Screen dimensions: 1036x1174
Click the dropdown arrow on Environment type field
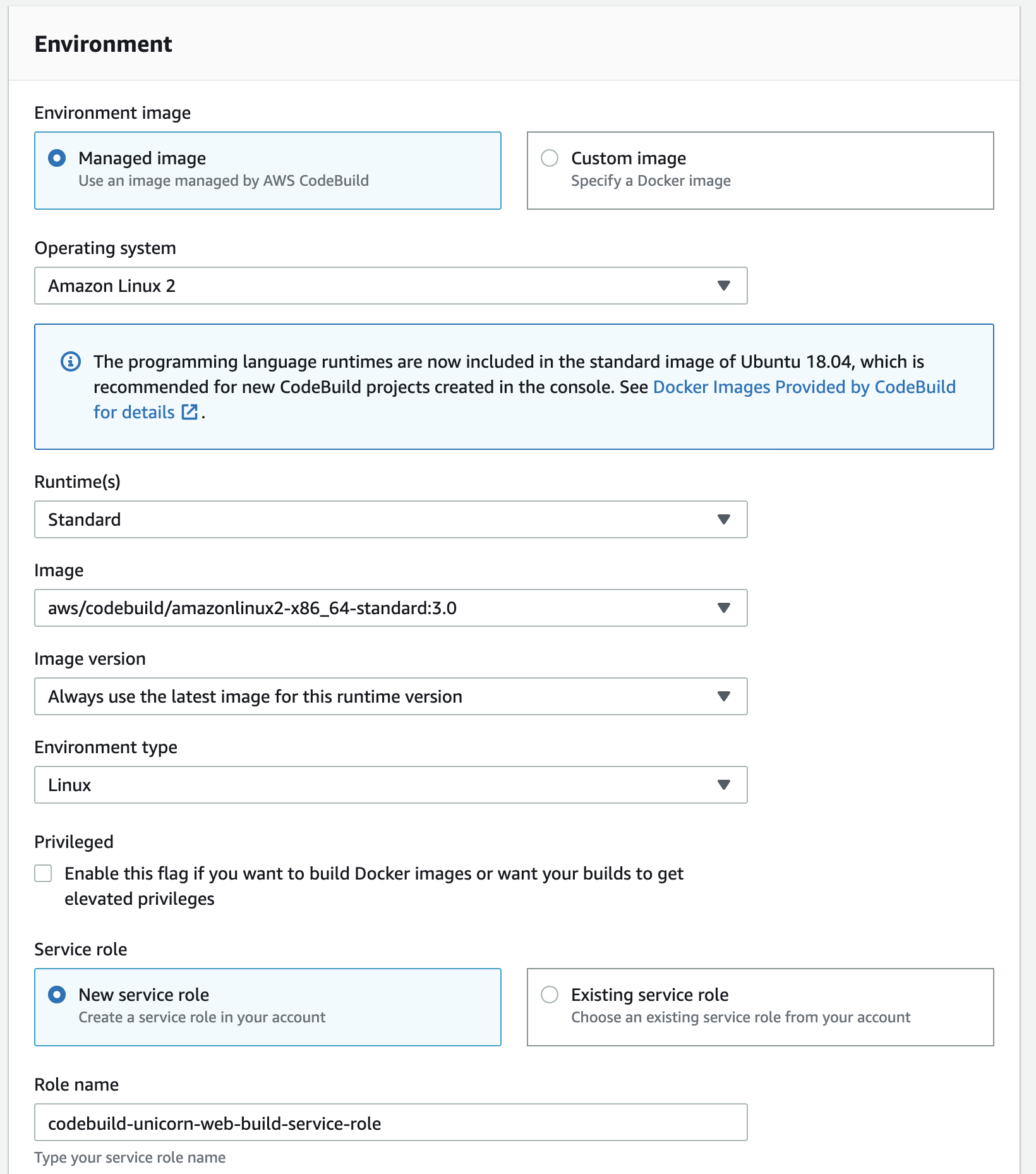[724, 785]
